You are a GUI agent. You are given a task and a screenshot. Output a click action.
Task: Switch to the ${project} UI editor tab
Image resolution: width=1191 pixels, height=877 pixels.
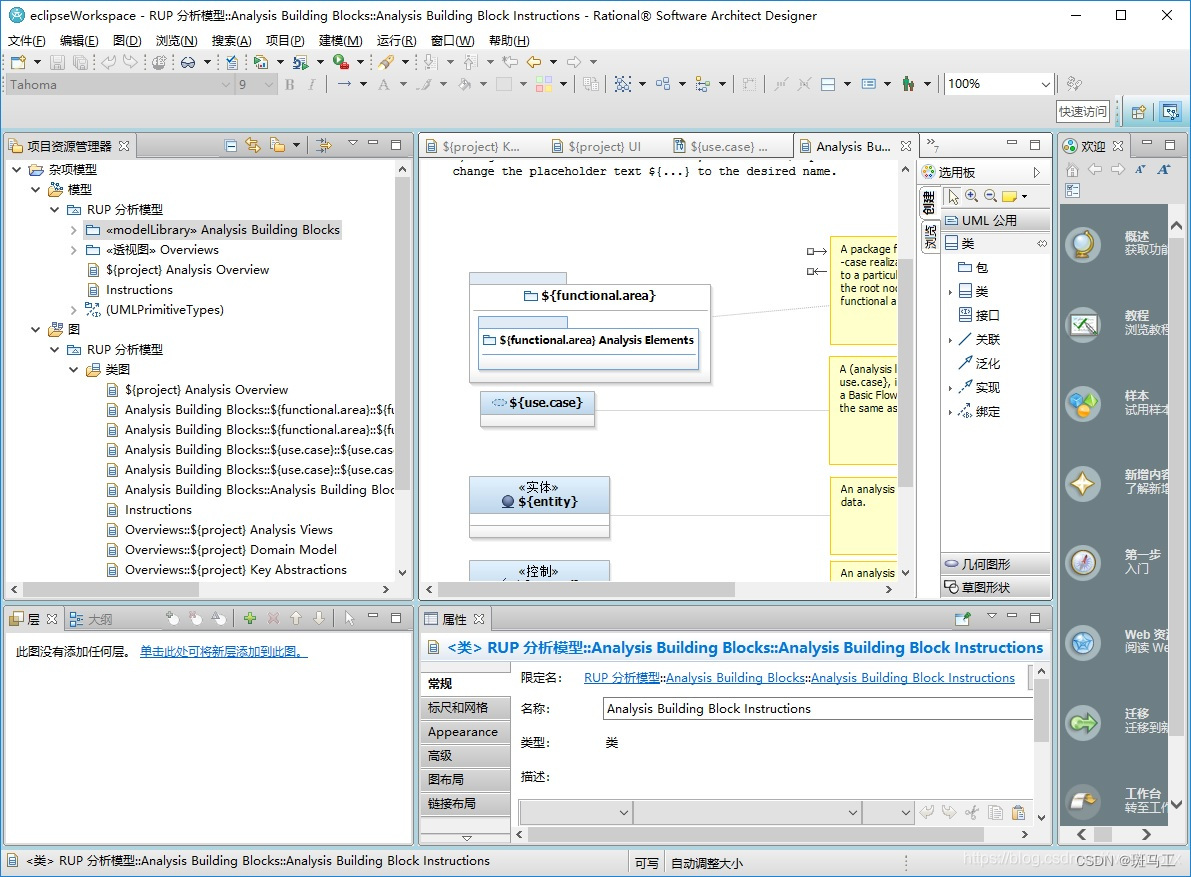point(604,147)
